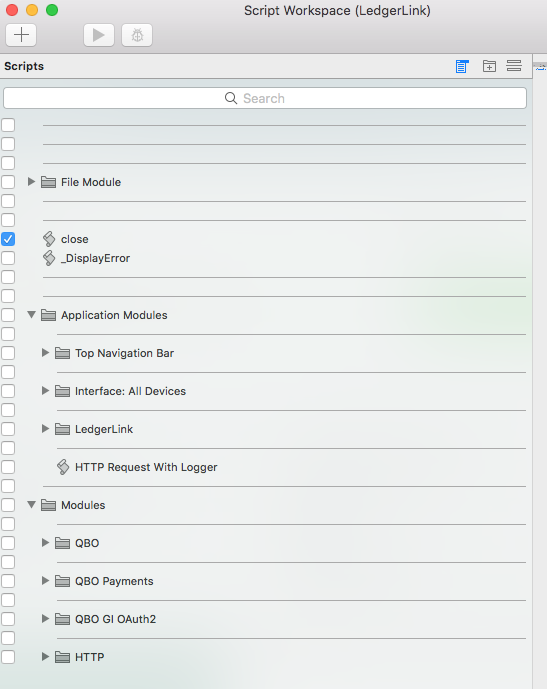The image size is (547, 689).
Task: Expand the QBO GI OAuth2 folder
Action: [45, 619]
